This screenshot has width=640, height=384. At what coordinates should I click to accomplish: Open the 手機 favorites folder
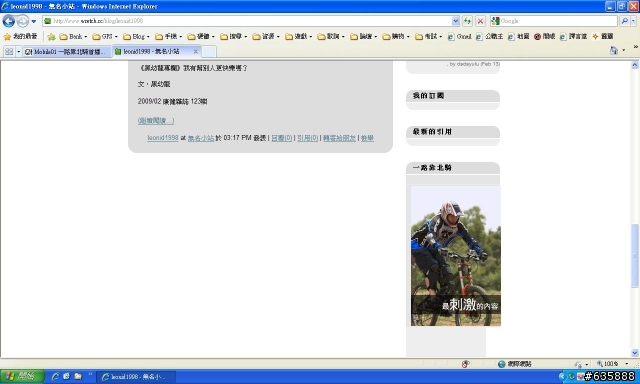(168, 37)
